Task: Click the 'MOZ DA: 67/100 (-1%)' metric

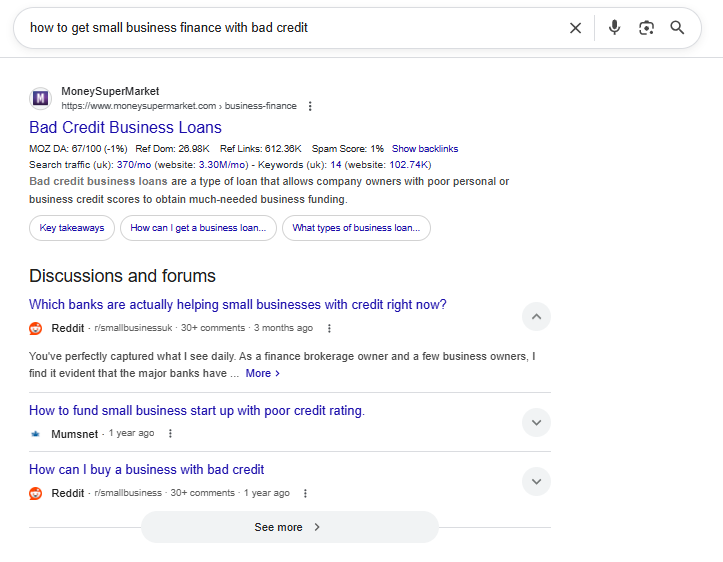Action: click(78, 148)
